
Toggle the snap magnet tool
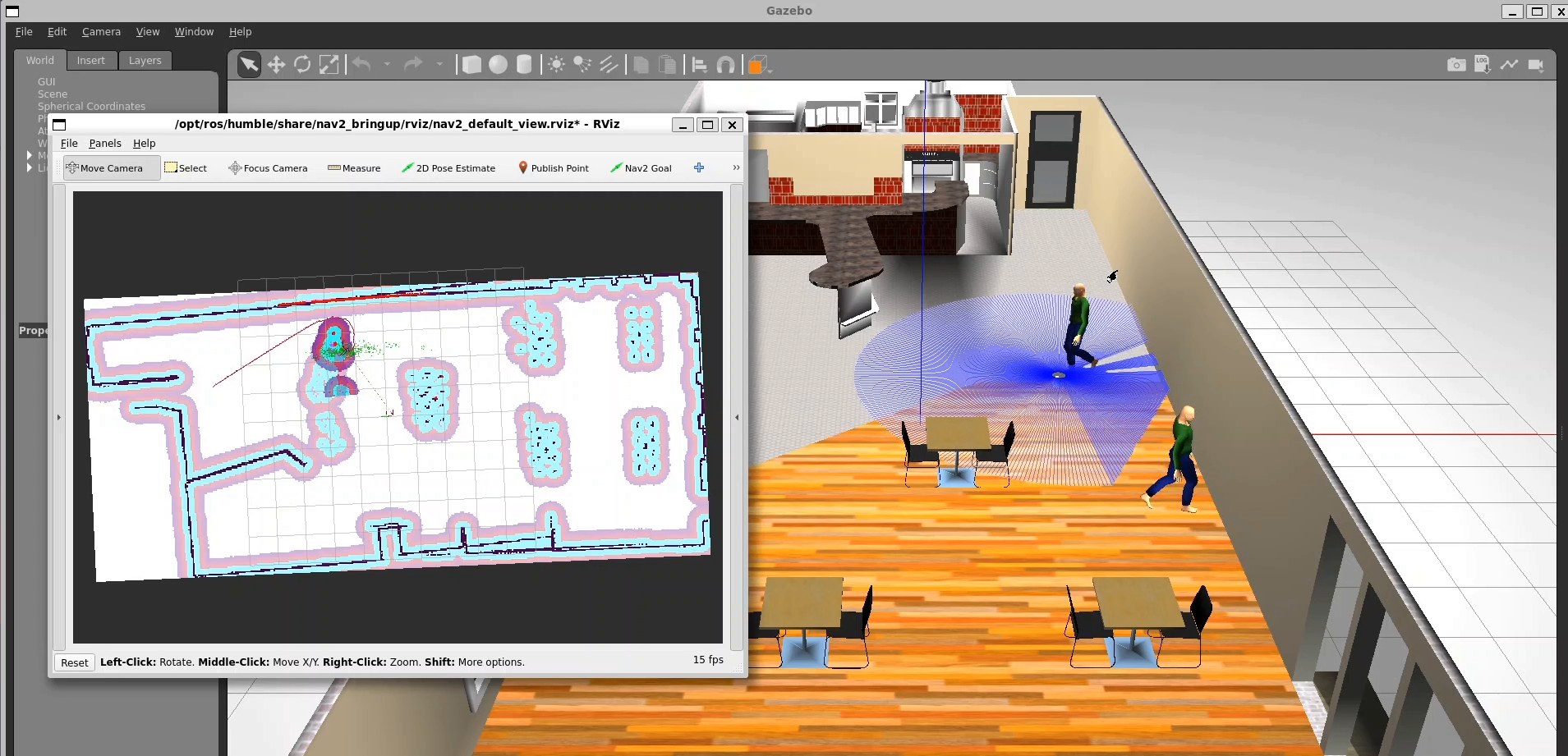[725, 65]
